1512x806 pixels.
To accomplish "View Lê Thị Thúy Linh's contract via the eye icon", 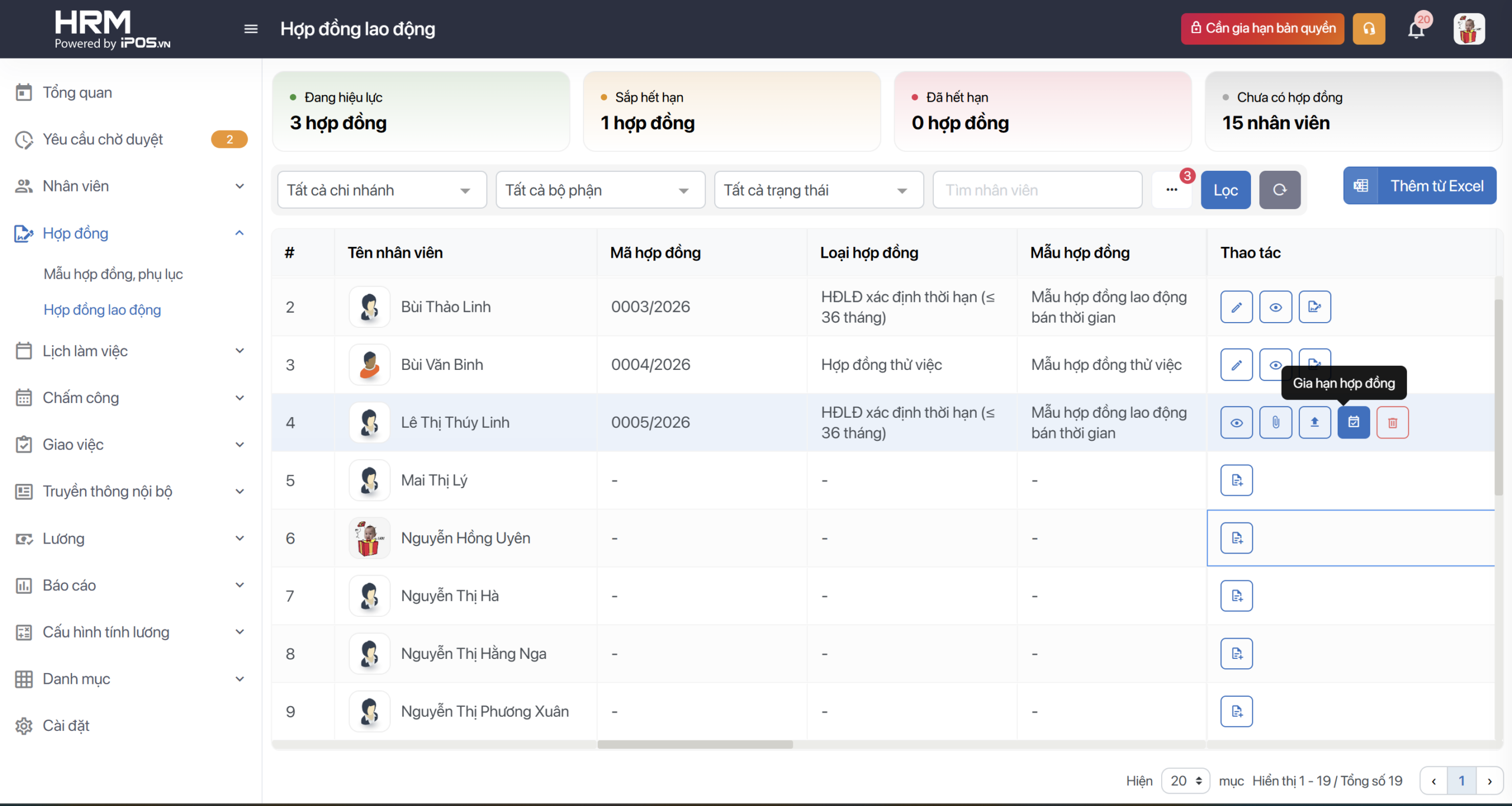I will pos(1236,422).
